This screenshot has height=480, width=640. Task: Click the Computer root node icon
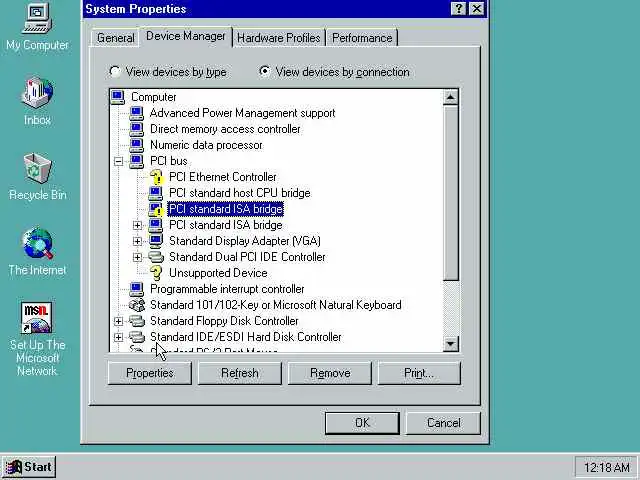coord(118,97)
